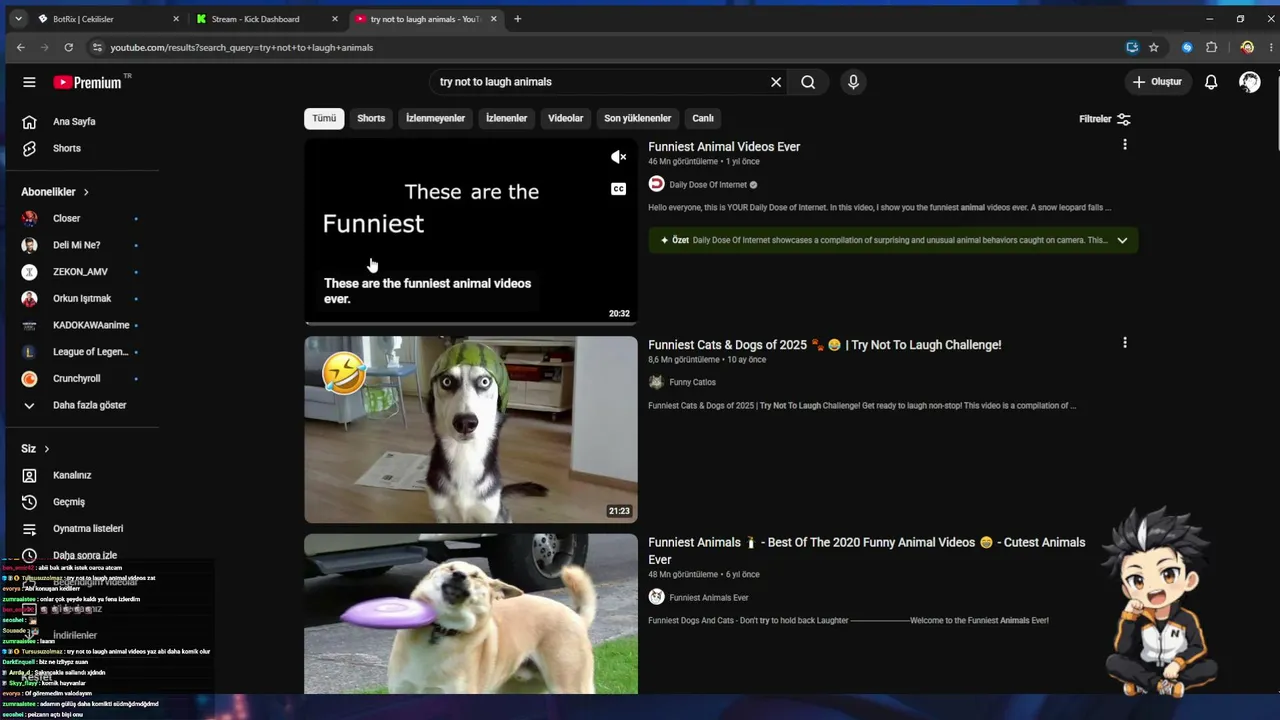The image size is (1280, 720).
Task: Open the Chrome tab search dropdown
Action: 18,19
